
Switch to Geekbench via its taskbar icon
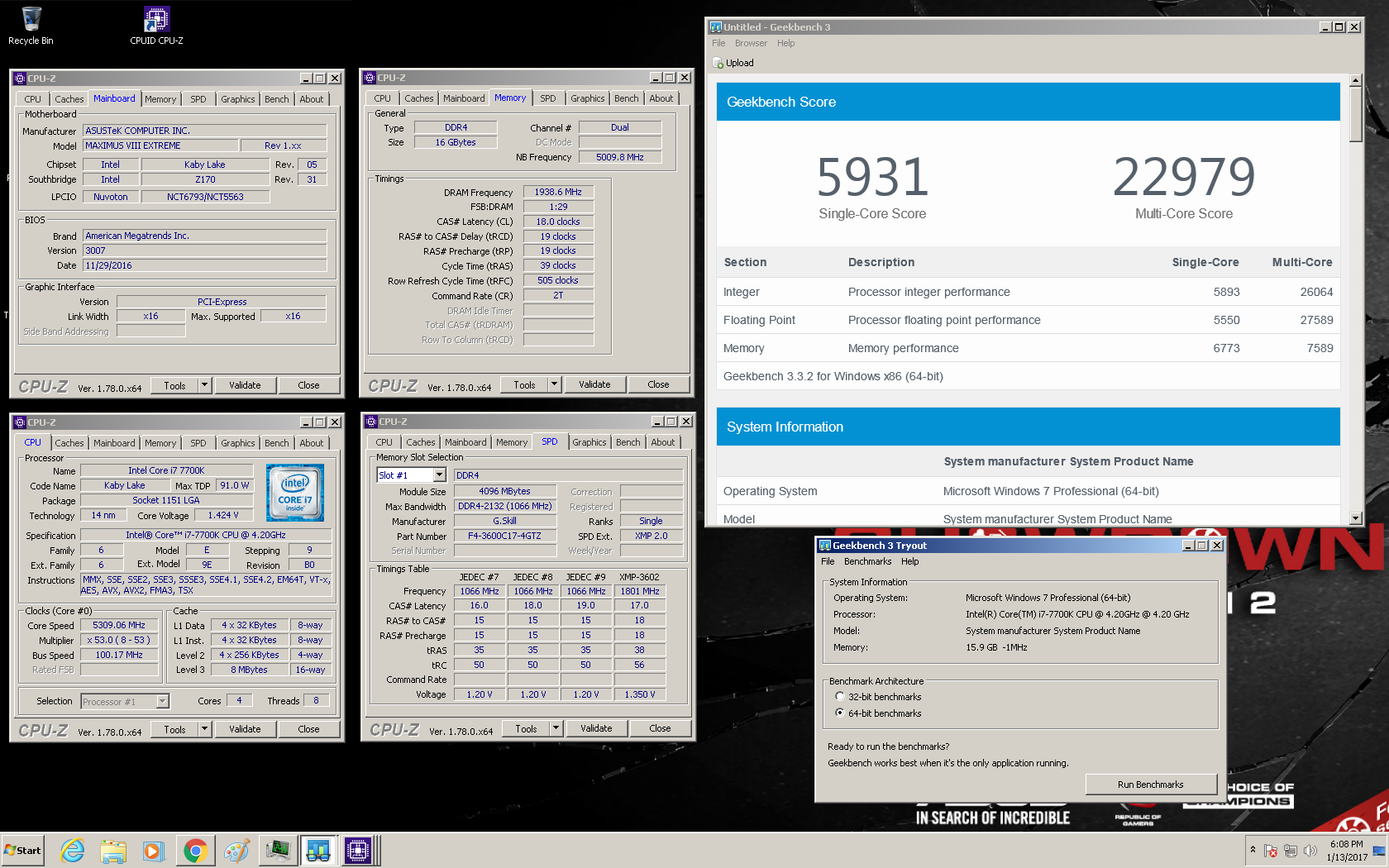coord(318,851)
